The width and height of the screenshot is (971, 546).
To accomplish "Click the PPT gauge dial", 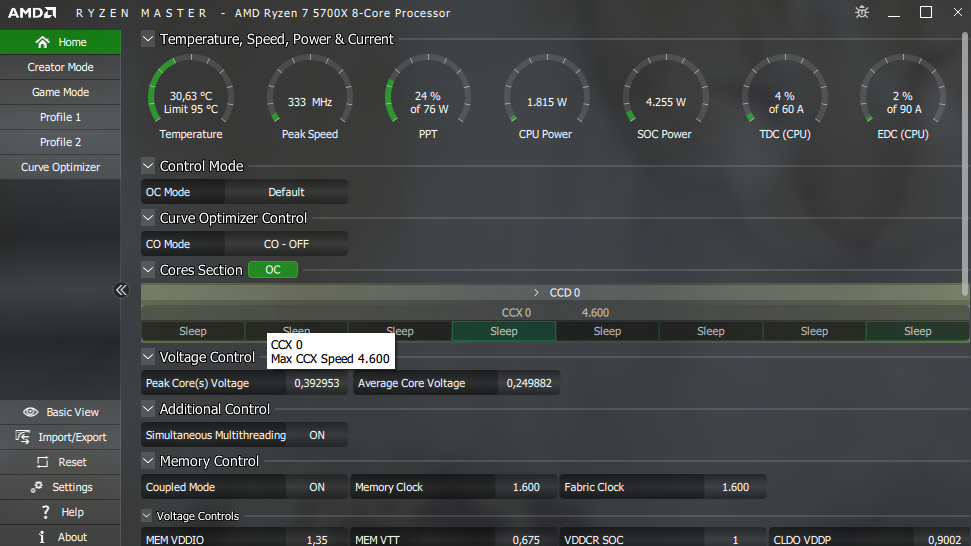I will [428, 90].
